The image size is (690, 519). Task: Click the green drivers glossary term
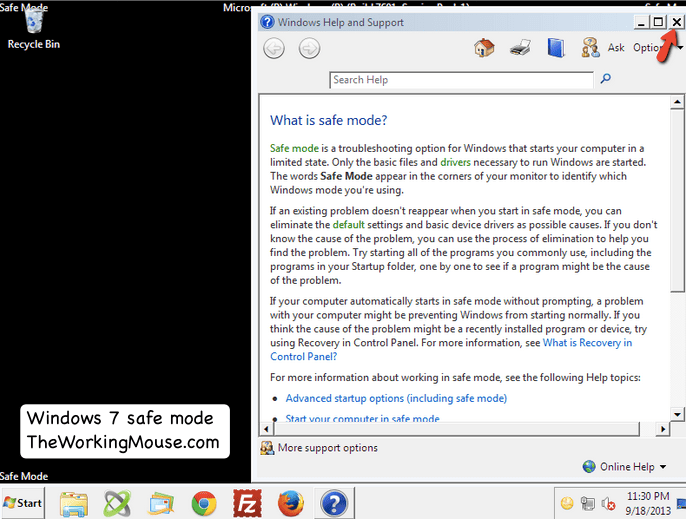tap(455, 162)
